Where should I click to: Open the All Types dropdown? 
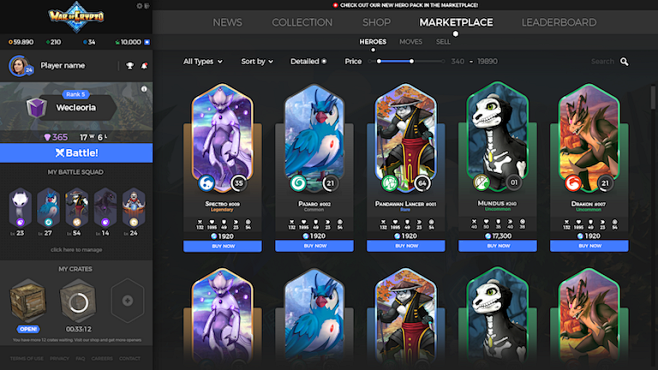click(203, 61)
